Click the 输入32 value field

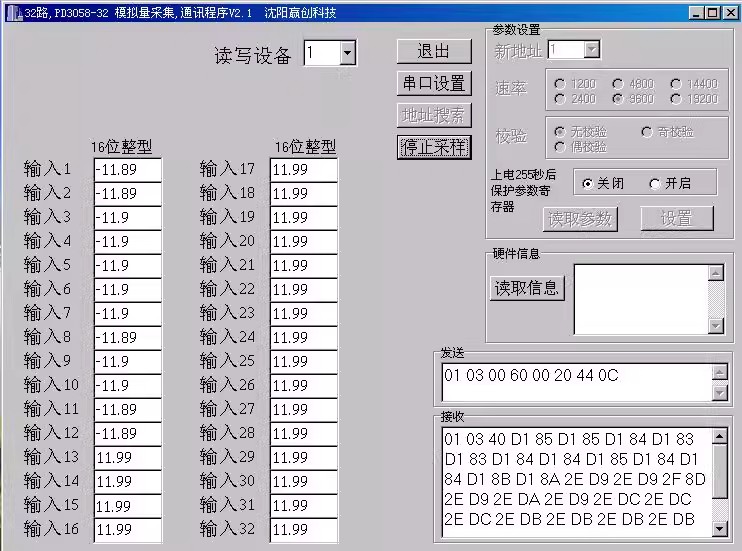click(x=304, y=529)
